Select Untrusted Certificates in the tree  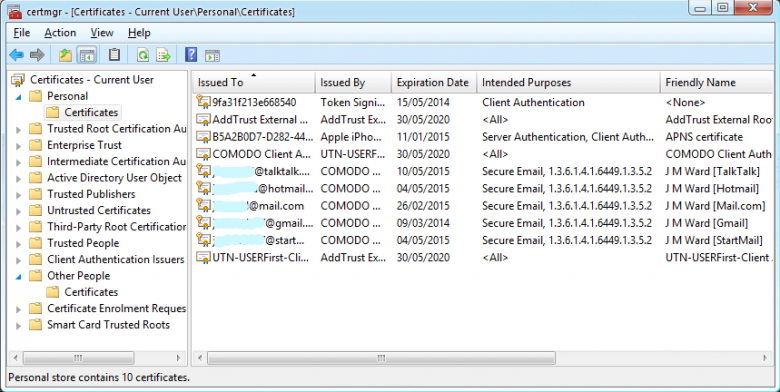[x=98, y=210]
